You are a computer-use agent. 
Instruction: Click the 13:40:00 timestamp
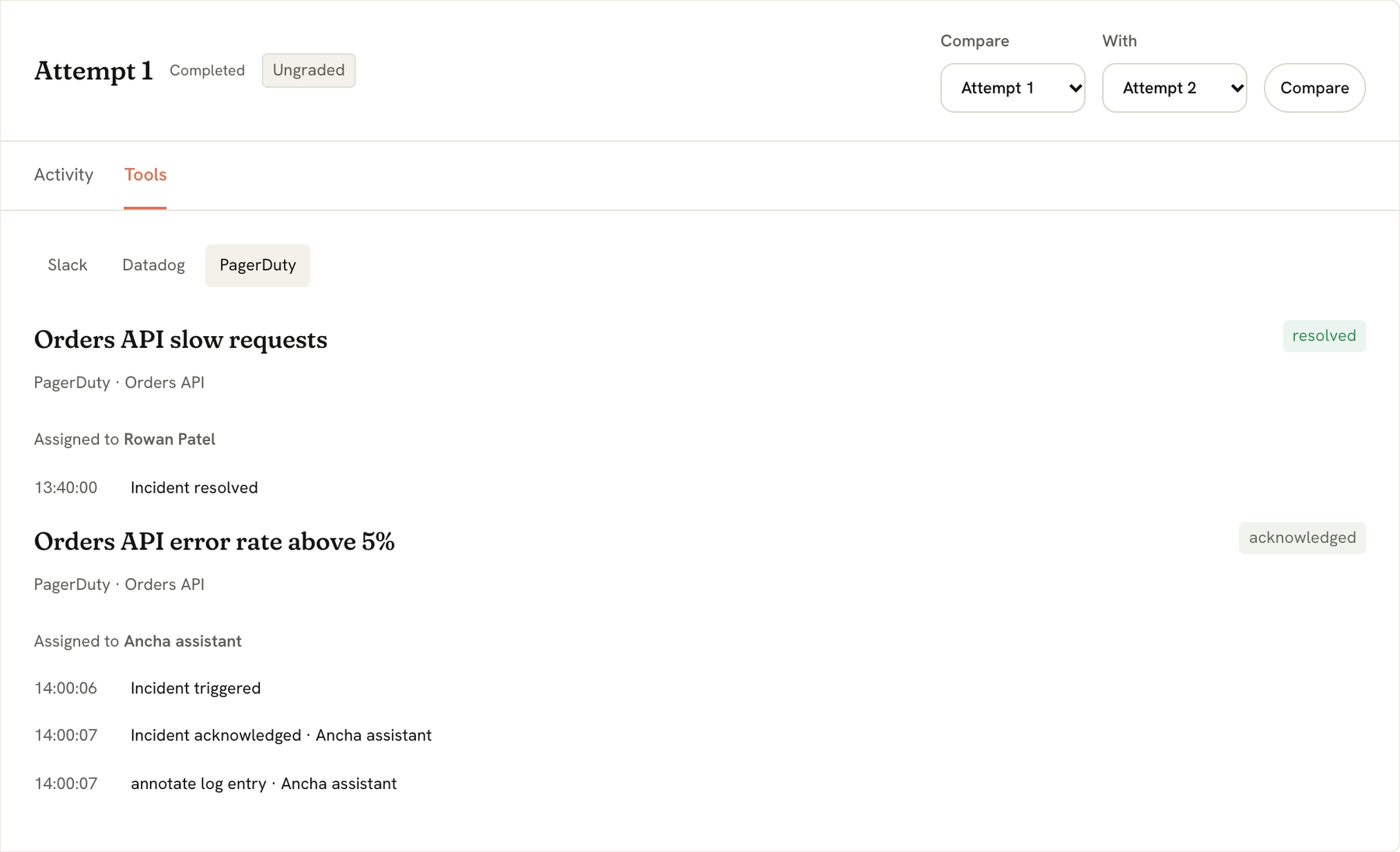click(x=66, y=488)
